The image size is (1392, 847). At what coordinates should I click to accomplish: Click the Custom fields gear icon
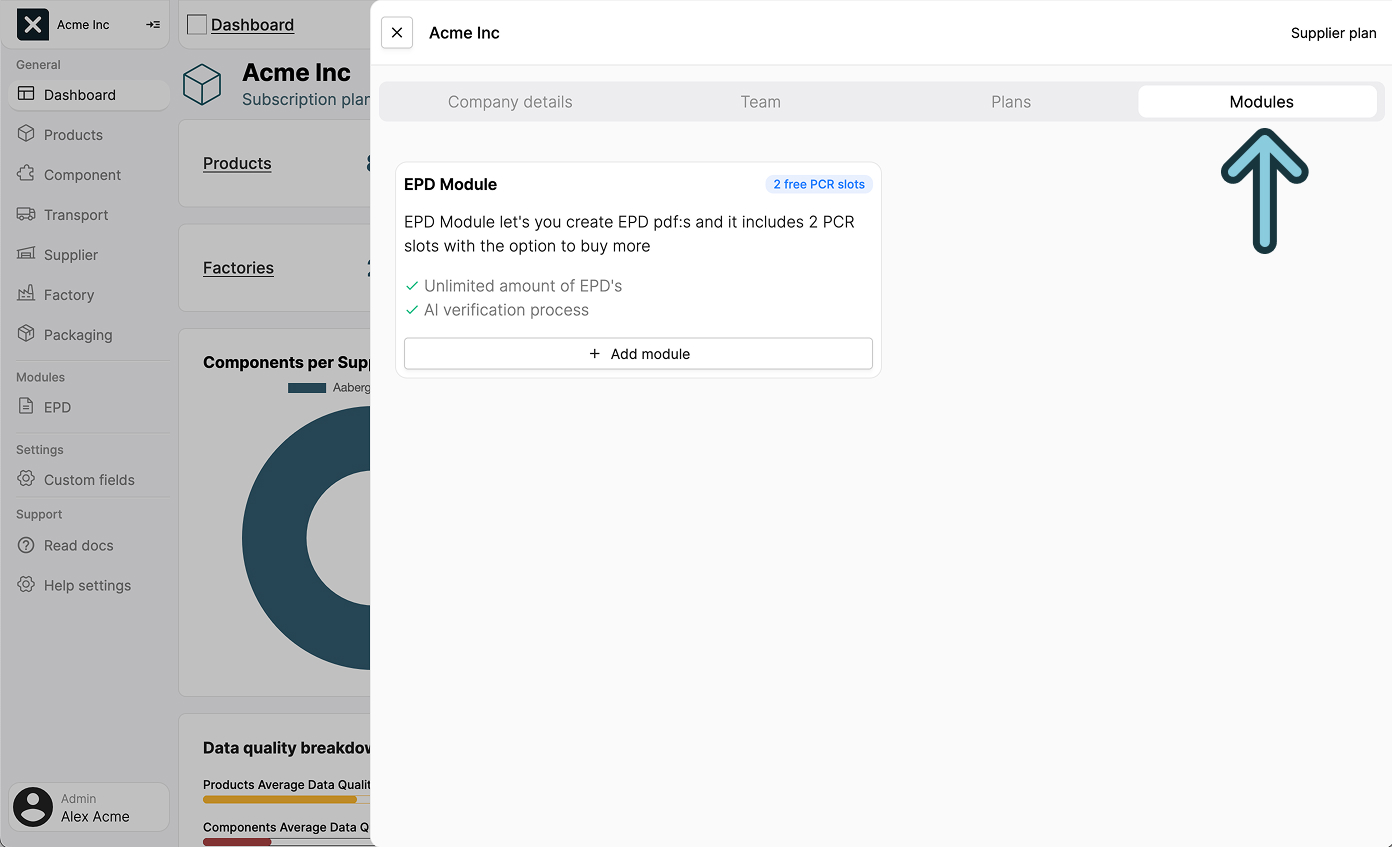26,479
